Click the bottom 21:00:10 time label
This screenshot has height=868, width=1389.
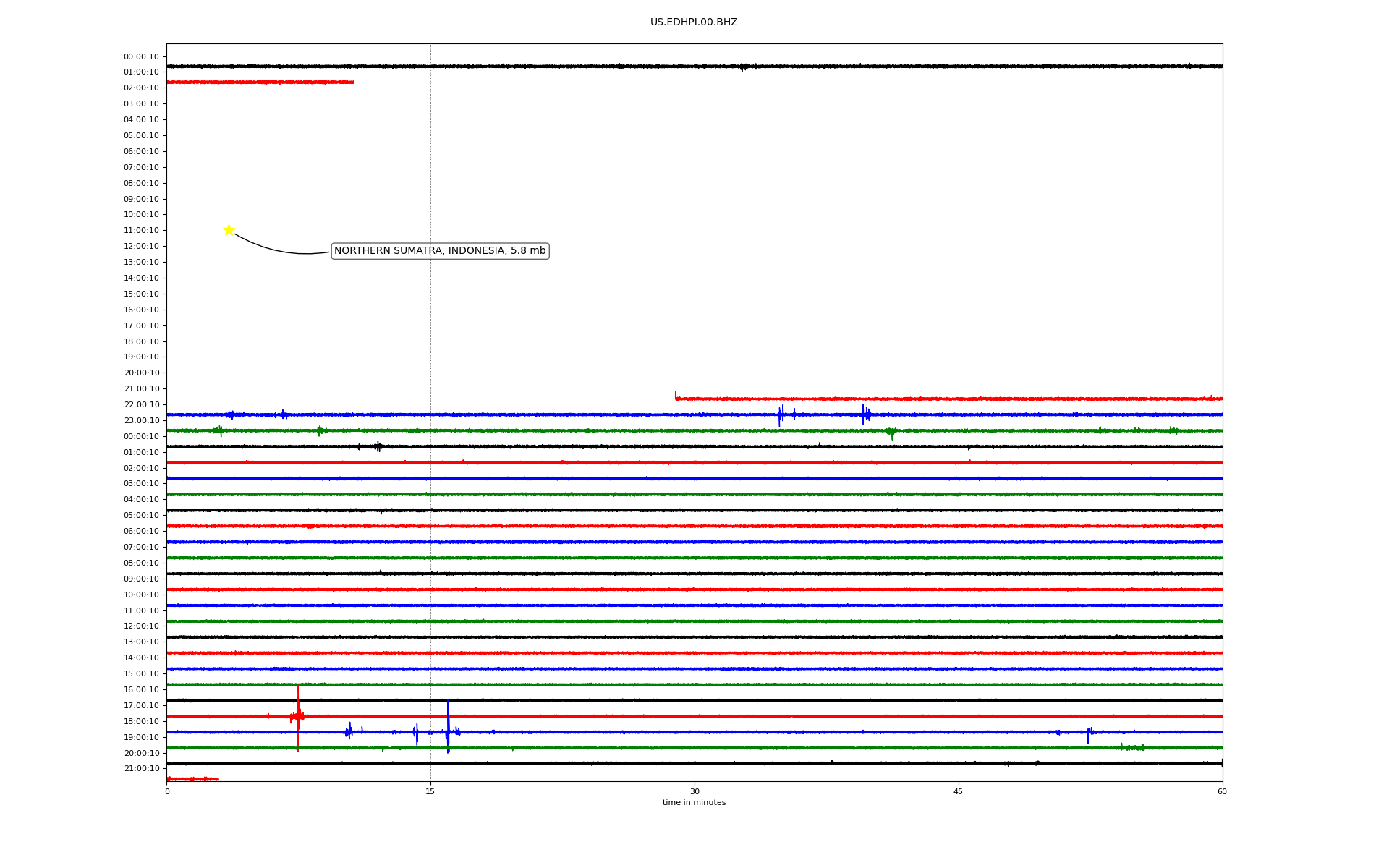[x=141, y=769]
